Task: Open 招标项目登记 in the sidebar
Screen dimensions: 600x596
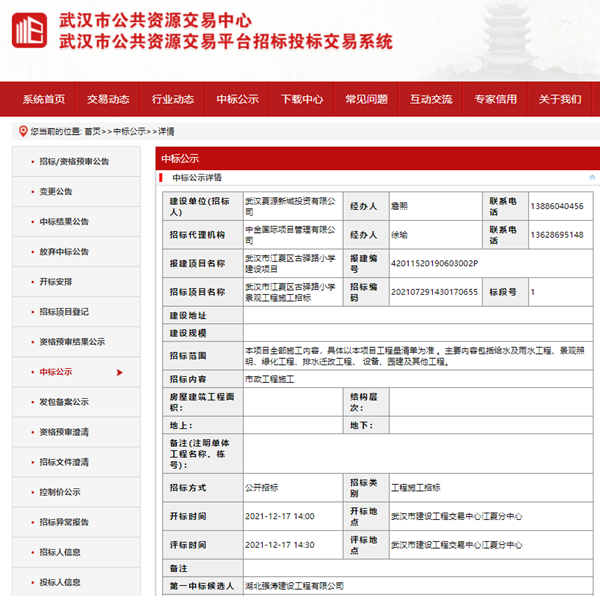Action: coord(77,312)
